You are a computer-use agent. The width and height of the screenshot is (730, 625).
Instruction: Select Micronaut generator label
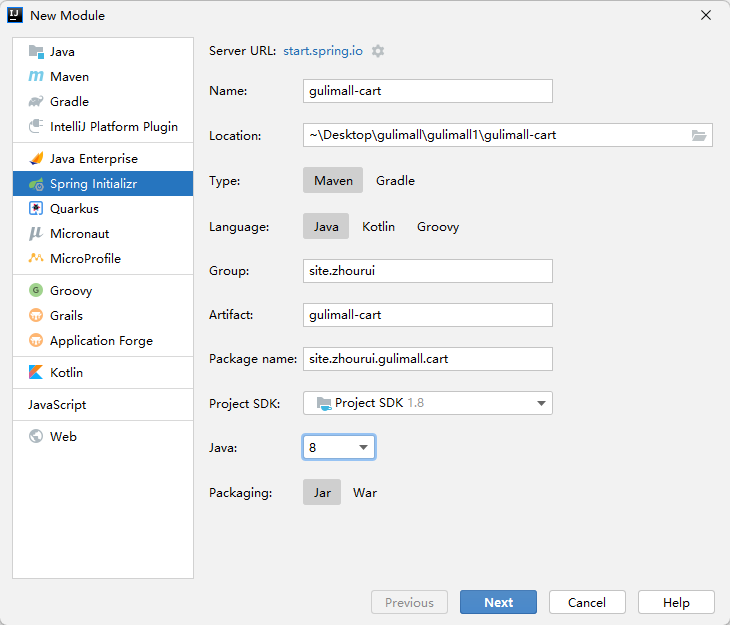point(80,233)
